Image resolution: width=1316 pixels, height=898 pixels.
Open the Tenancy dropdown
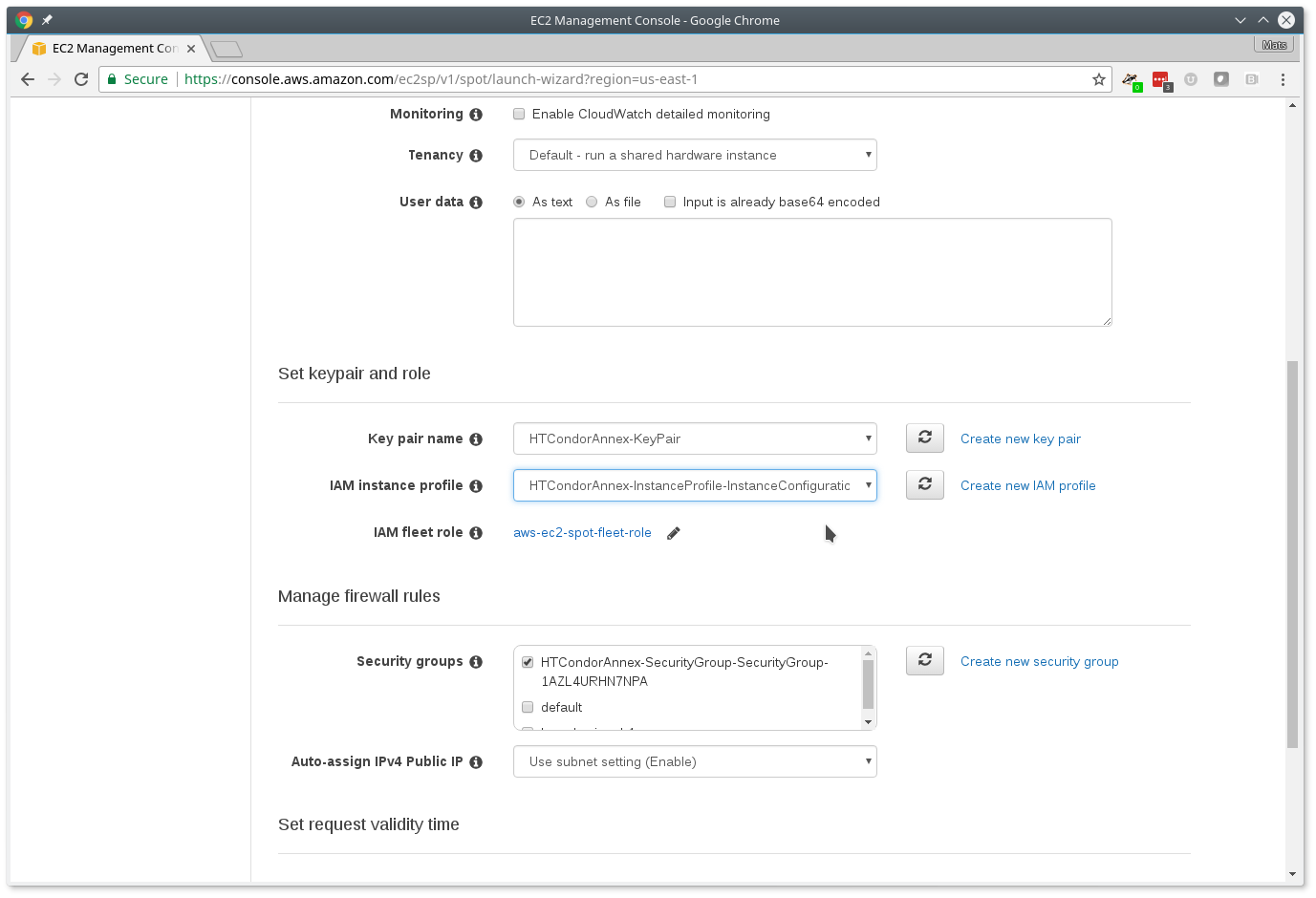(695, 155)
